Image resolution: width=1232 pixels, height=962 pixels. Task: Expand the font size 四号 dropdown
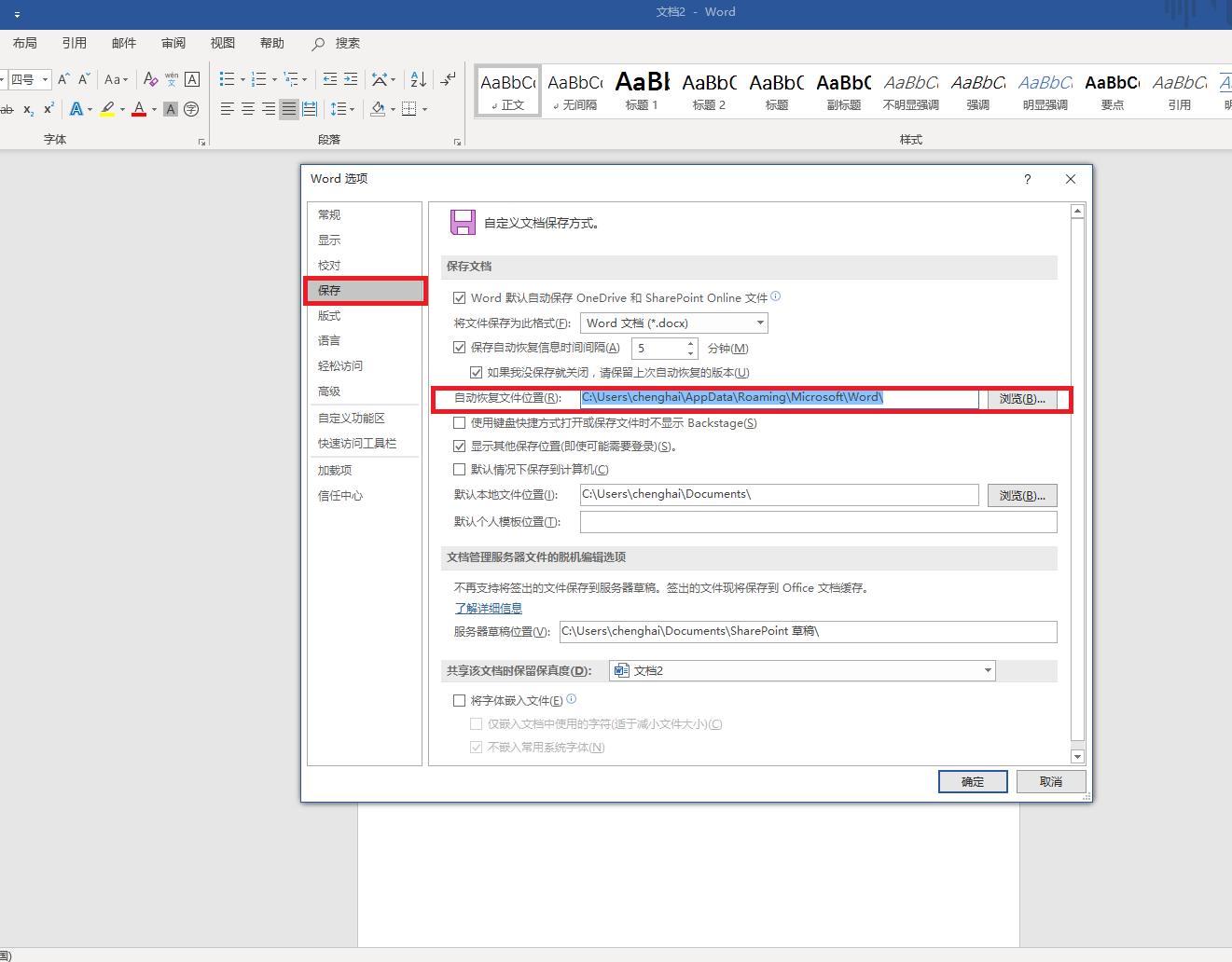click(45, 79)
